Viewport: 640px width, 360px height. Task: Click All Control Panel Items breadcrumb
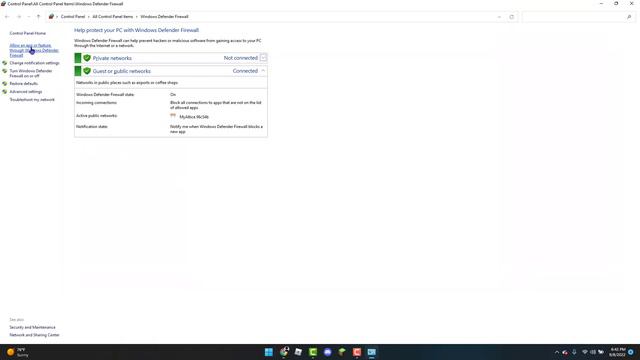point(113,17)
